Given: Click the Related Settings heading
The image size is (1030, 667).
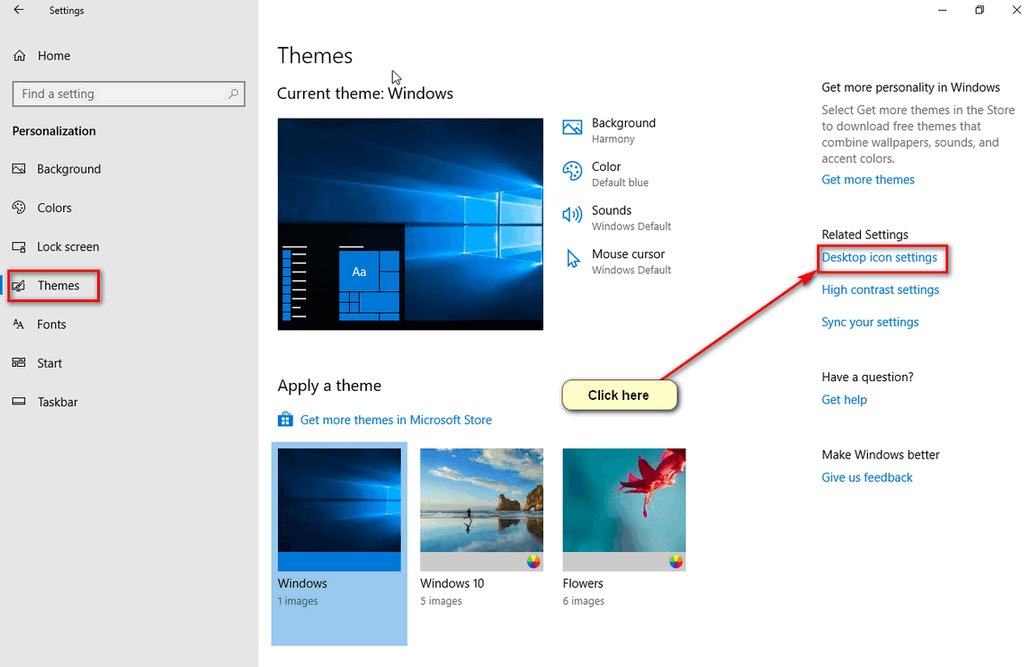Looking at the screenshot, I should click(x=864, y=235).
